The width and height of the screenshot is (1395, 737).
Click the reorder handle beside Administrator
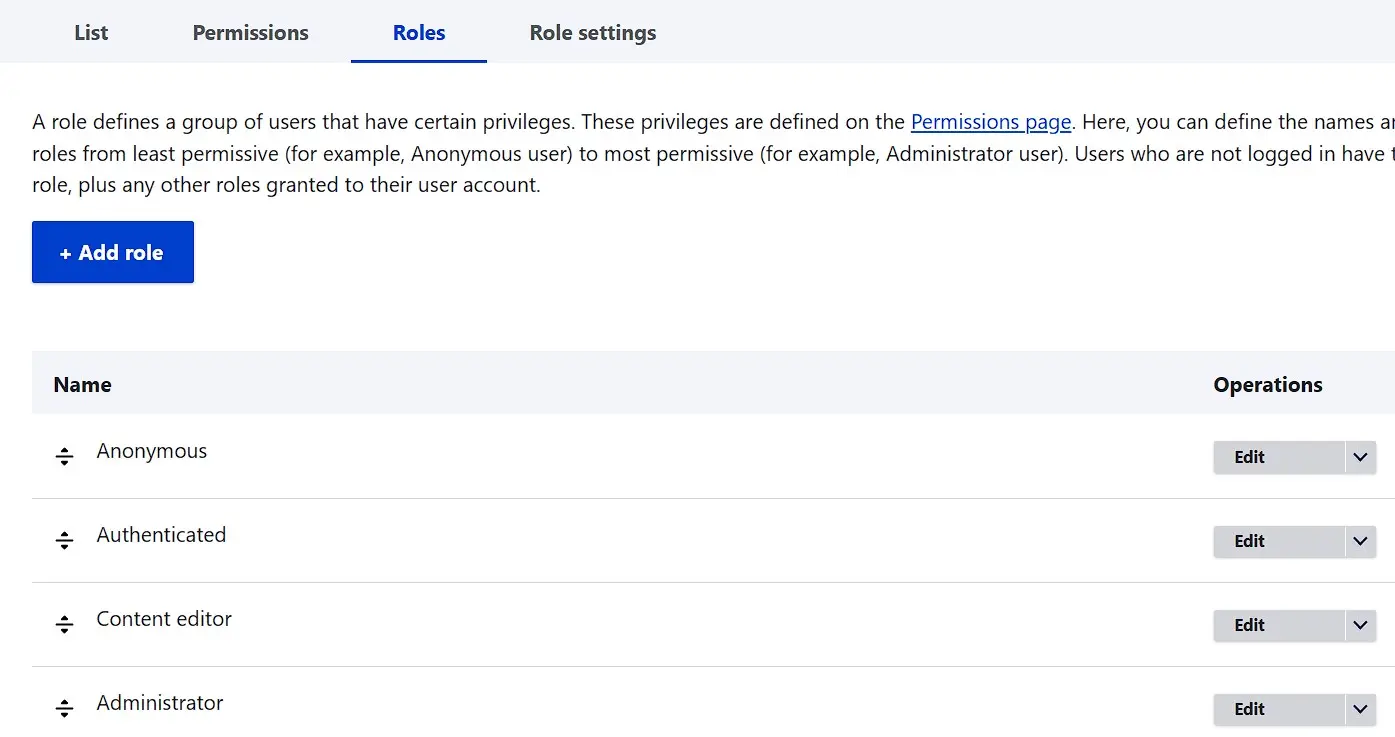[64, 708]
